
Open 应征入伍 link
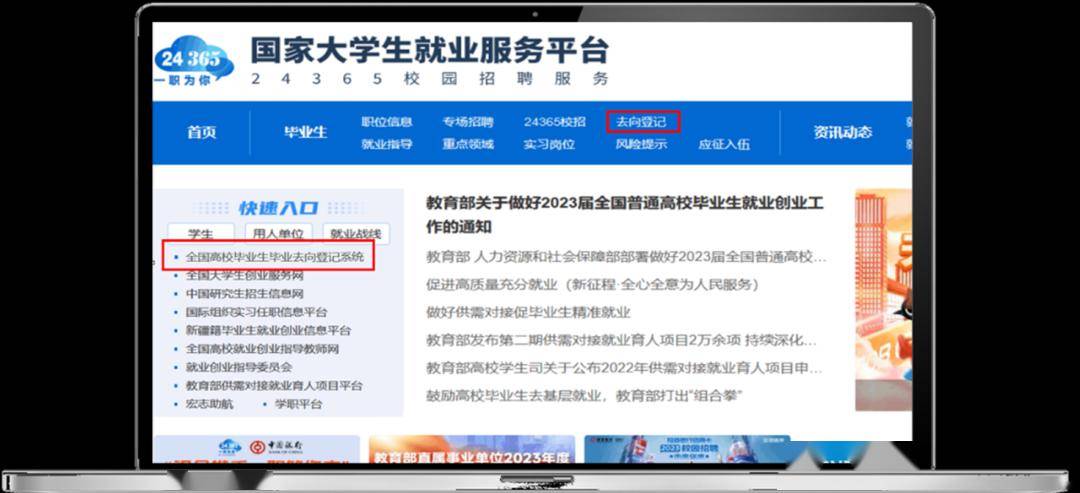724,145
